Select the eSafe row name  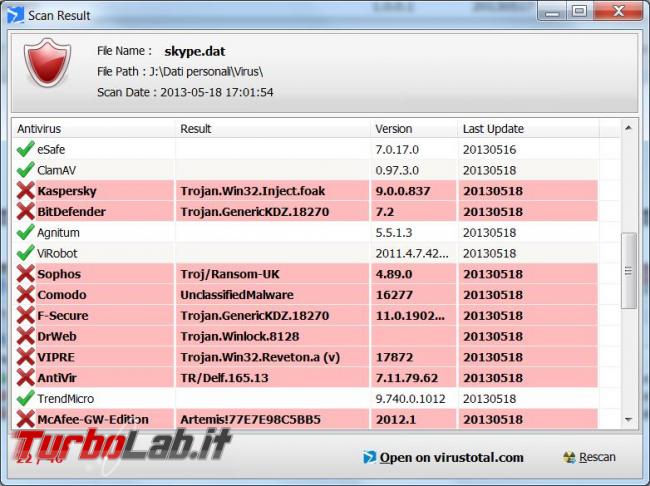click(x=51, y=150)
